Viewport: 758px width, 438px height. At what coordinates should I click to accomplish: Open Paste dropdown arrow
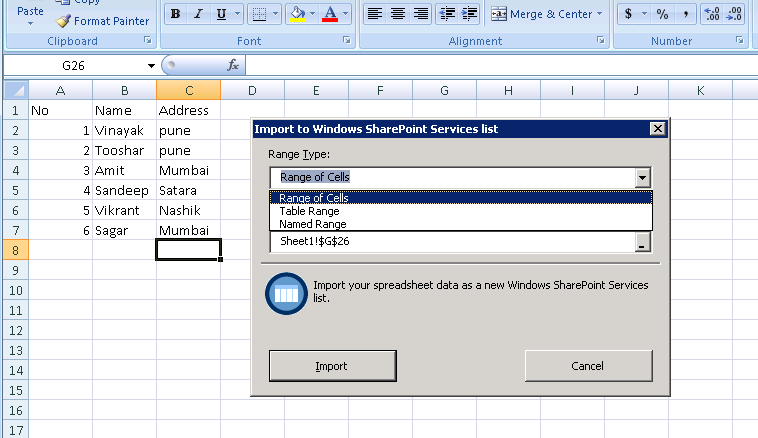[x=30, y=23]
